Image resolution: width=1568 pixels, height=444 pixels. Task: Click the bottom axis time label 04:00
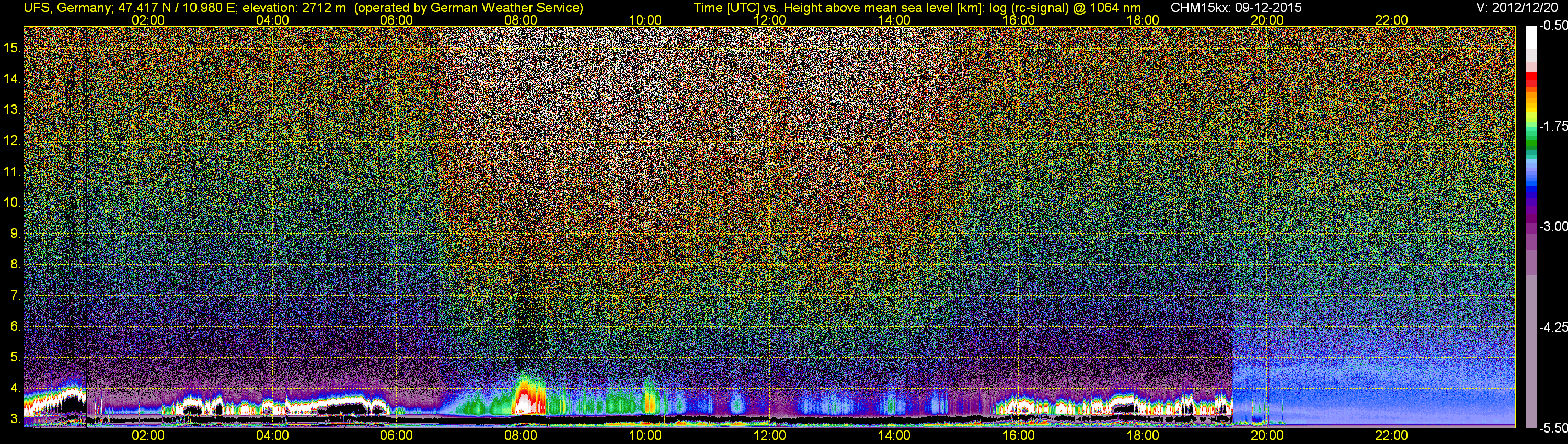coord(272,436)
